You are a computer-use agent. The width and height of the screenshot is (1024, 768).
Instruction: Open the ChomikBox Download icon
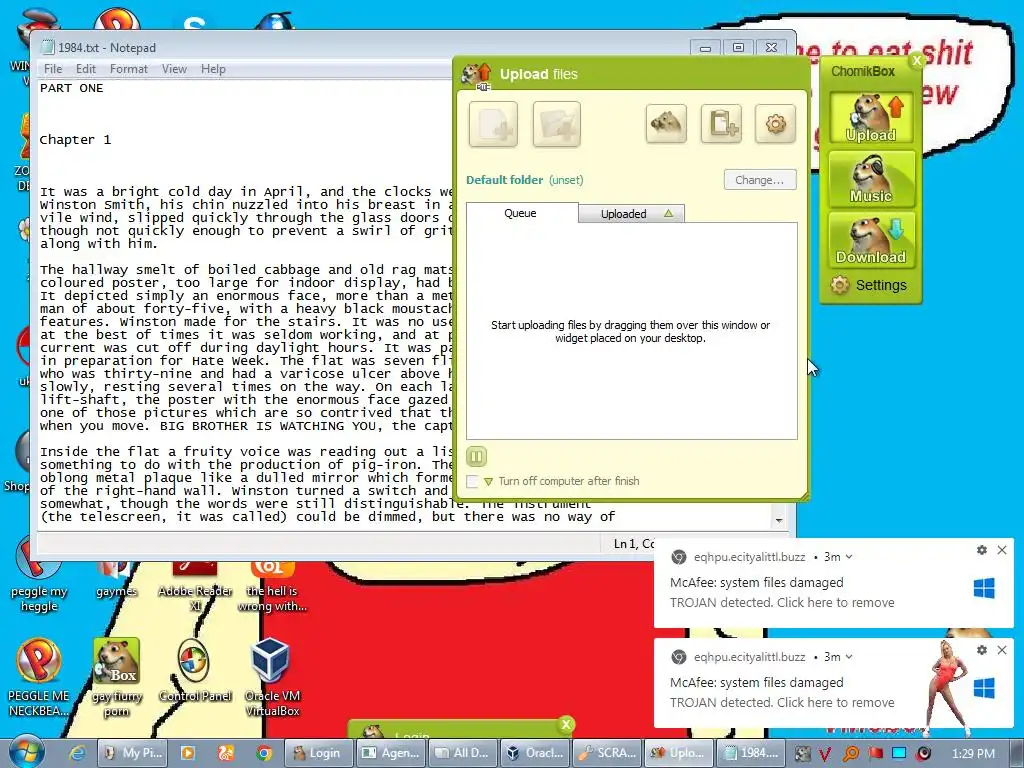pos(871,240)
